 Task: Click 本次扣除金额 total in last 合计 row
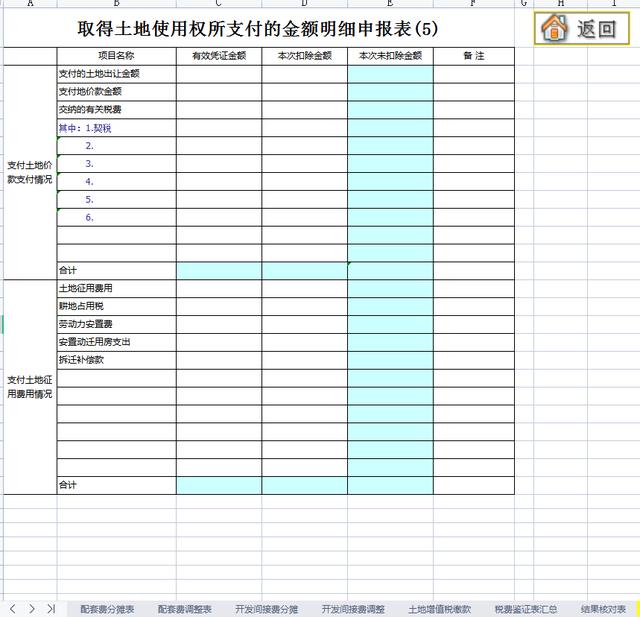coord(304,486)
